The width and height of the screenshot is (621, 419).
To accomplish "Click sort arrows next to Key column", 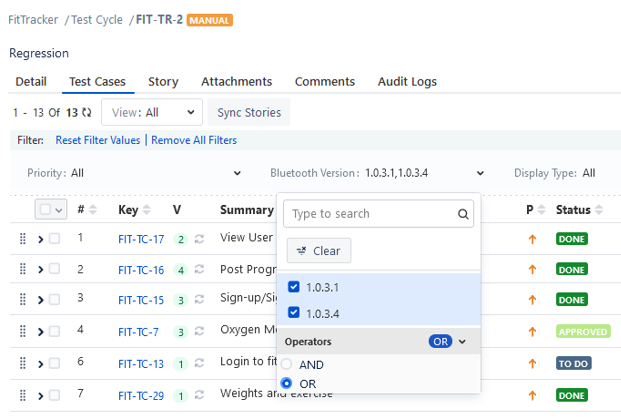I will coord(146,209).
